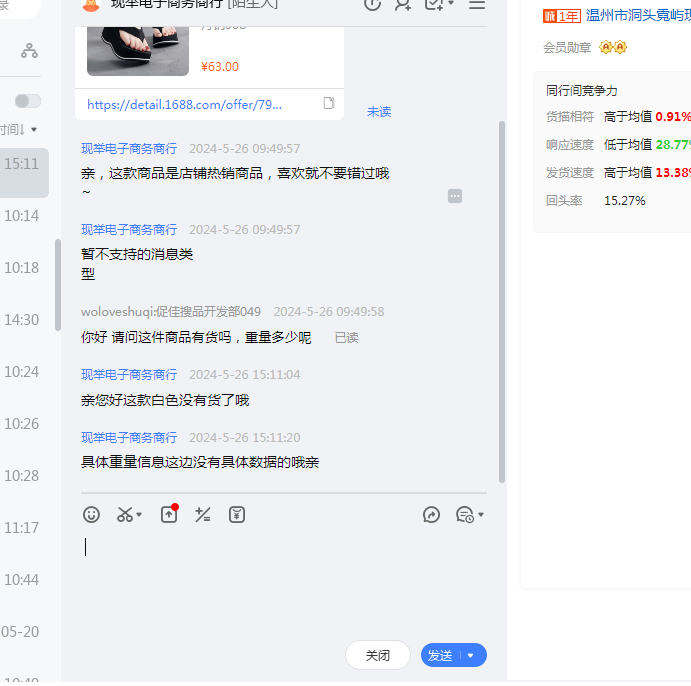Click the organization tree icon in sidebar
The height and width of the screenshot is (686, 691).
click(29, 51)
